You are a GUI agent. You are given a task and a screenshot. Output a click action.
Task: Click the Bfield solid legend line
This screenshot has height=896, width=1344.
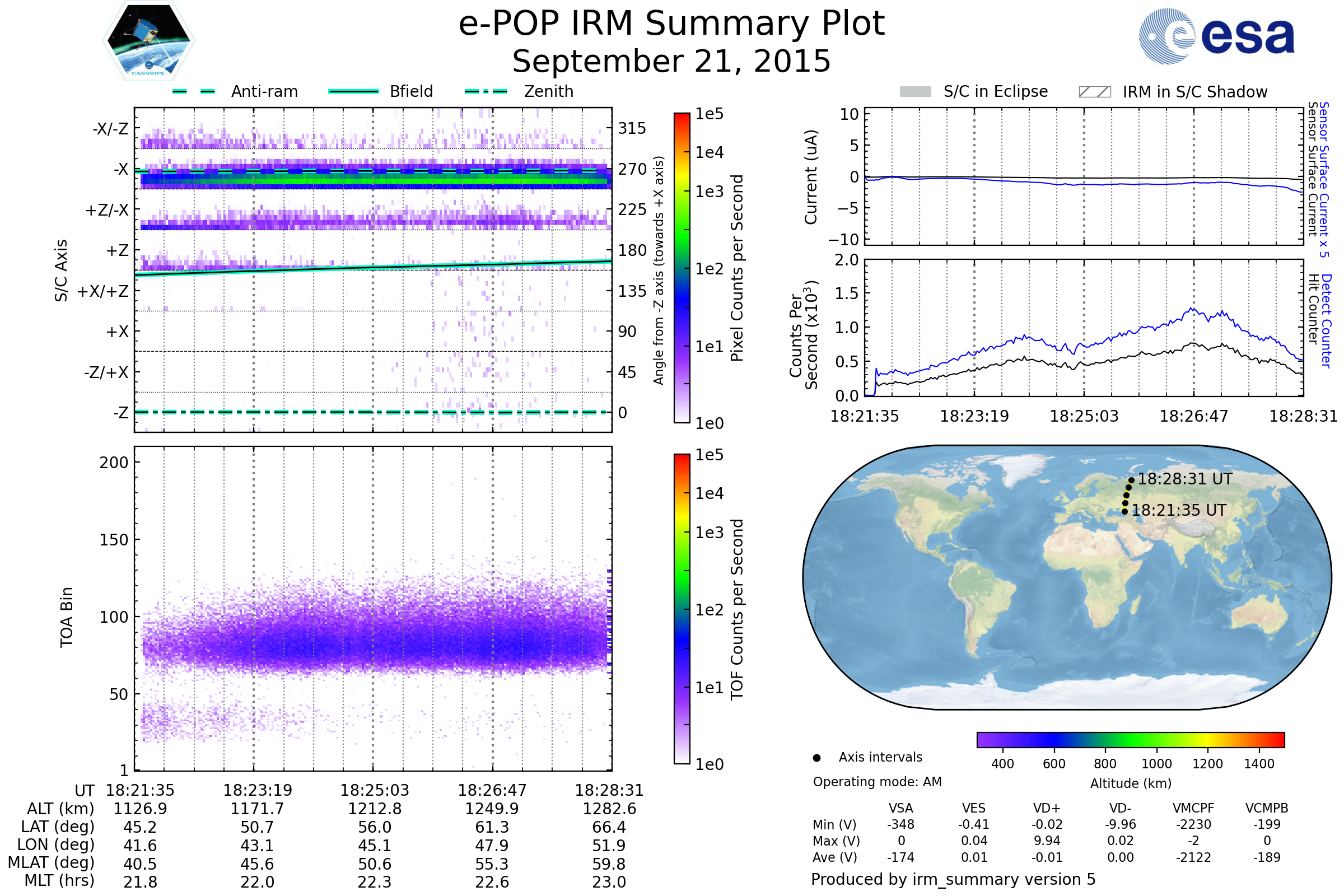tap(353, 91)
